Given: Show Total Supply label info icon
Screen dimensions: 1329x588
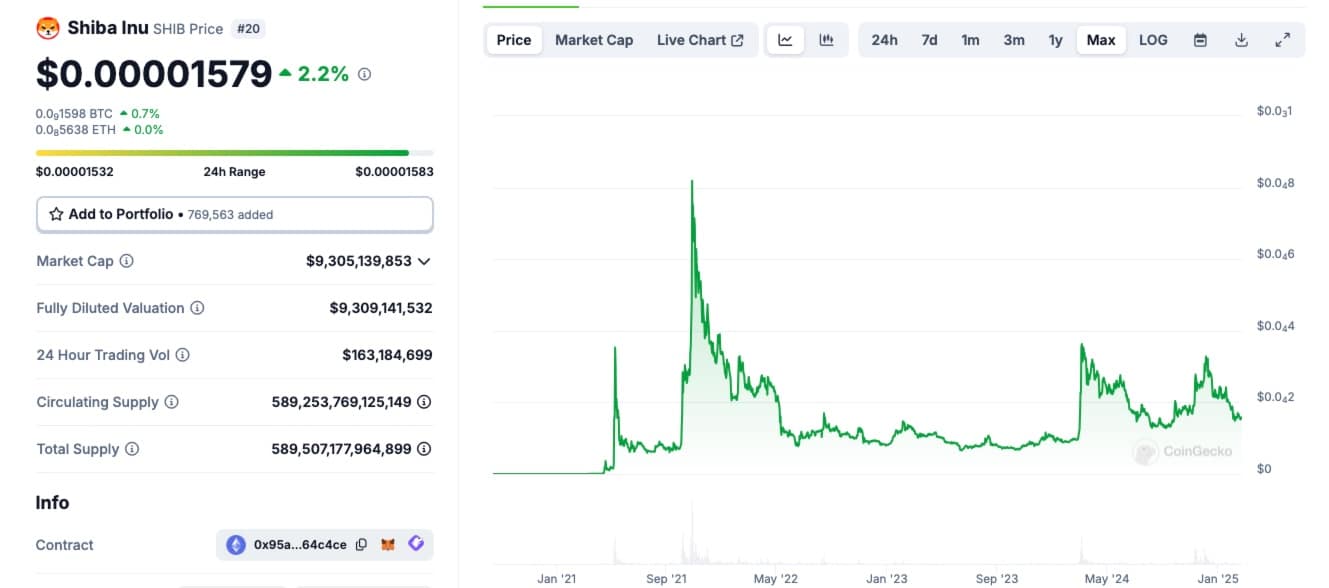Looking at the screenshot, I should [132, 449].
